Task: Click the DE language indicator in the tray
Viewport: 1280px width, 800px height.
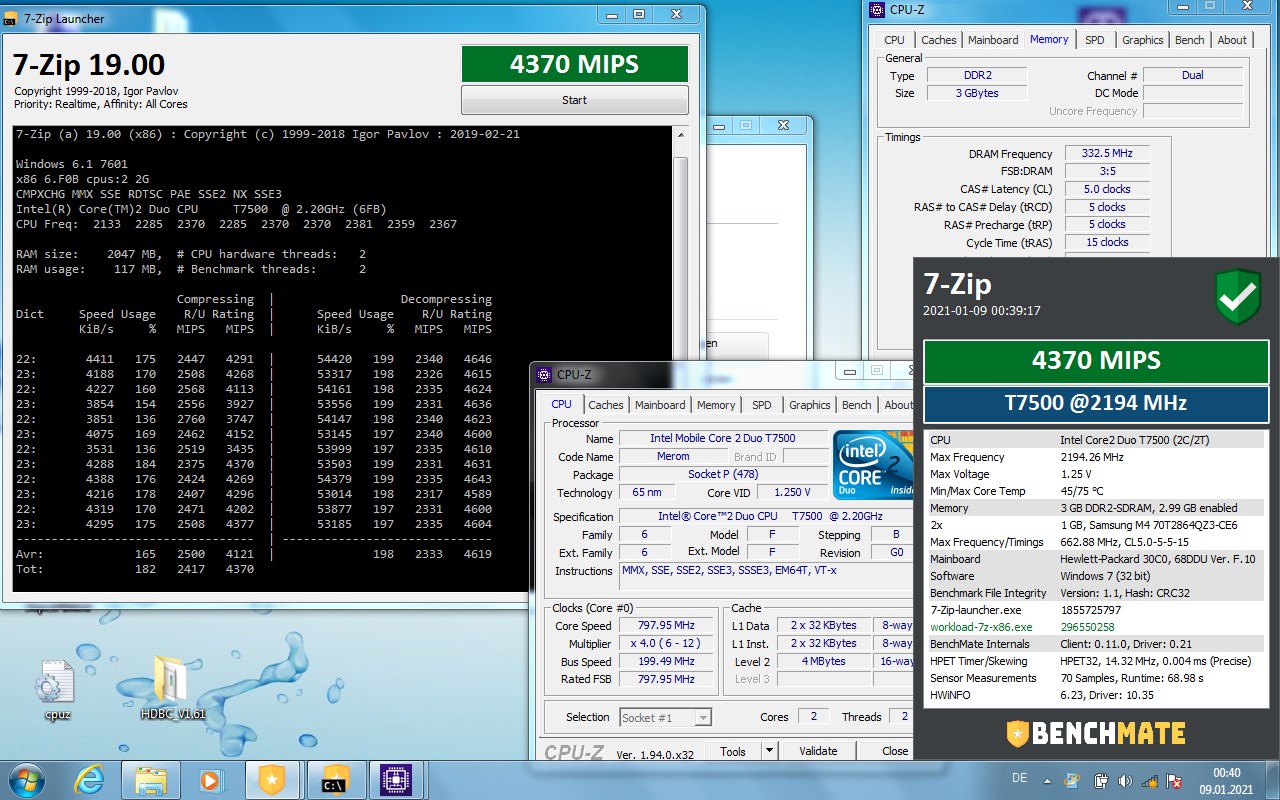Action: click(1020, 778)
